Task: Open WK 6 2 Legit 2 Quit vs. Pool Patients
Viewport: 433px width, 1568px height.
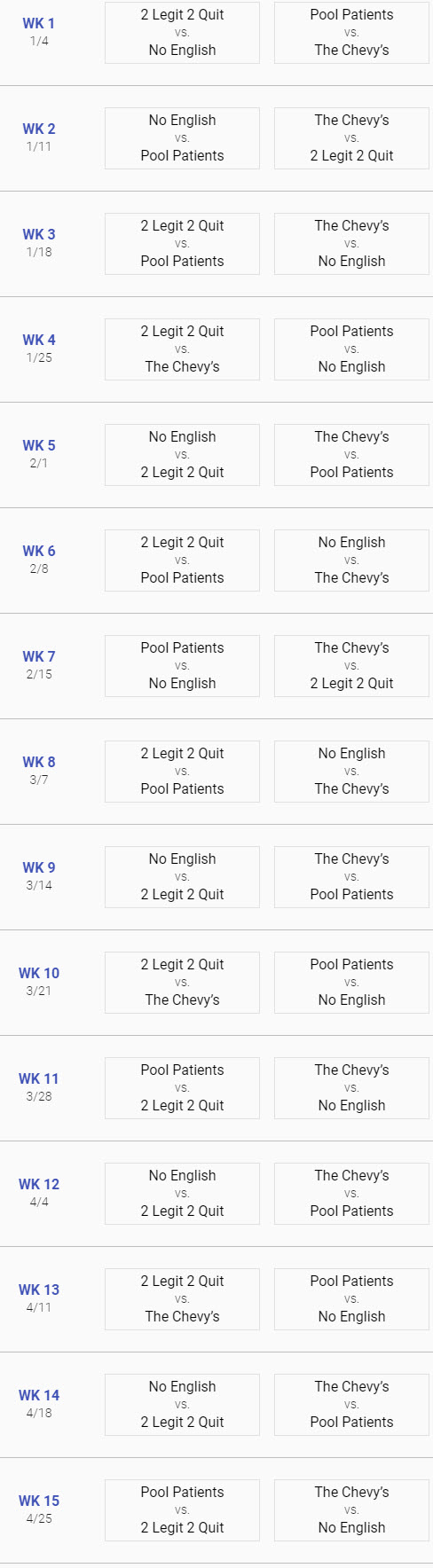Action: (x=182, y=561)
